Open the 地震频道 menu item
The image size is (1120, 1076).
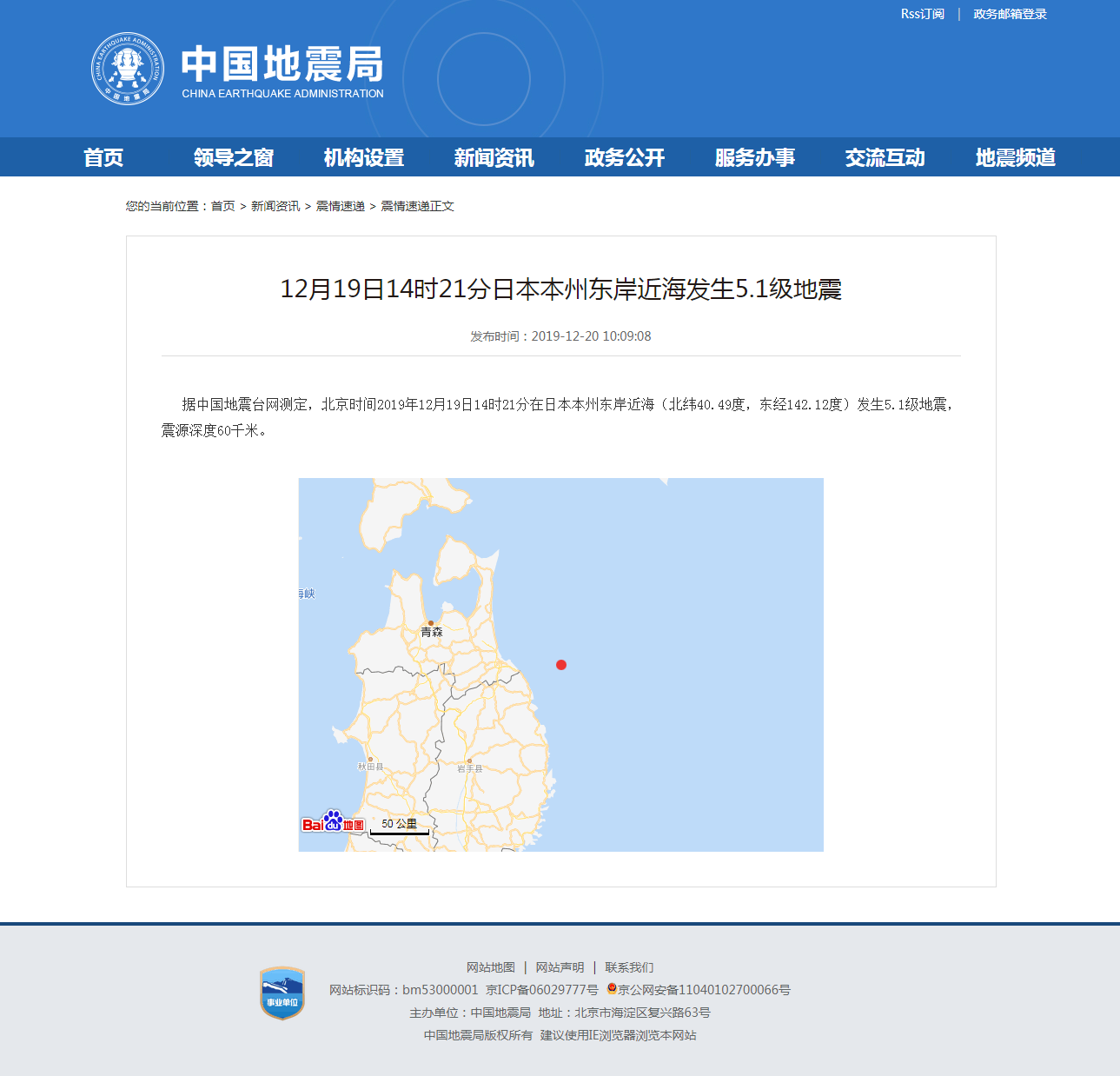1014,157
